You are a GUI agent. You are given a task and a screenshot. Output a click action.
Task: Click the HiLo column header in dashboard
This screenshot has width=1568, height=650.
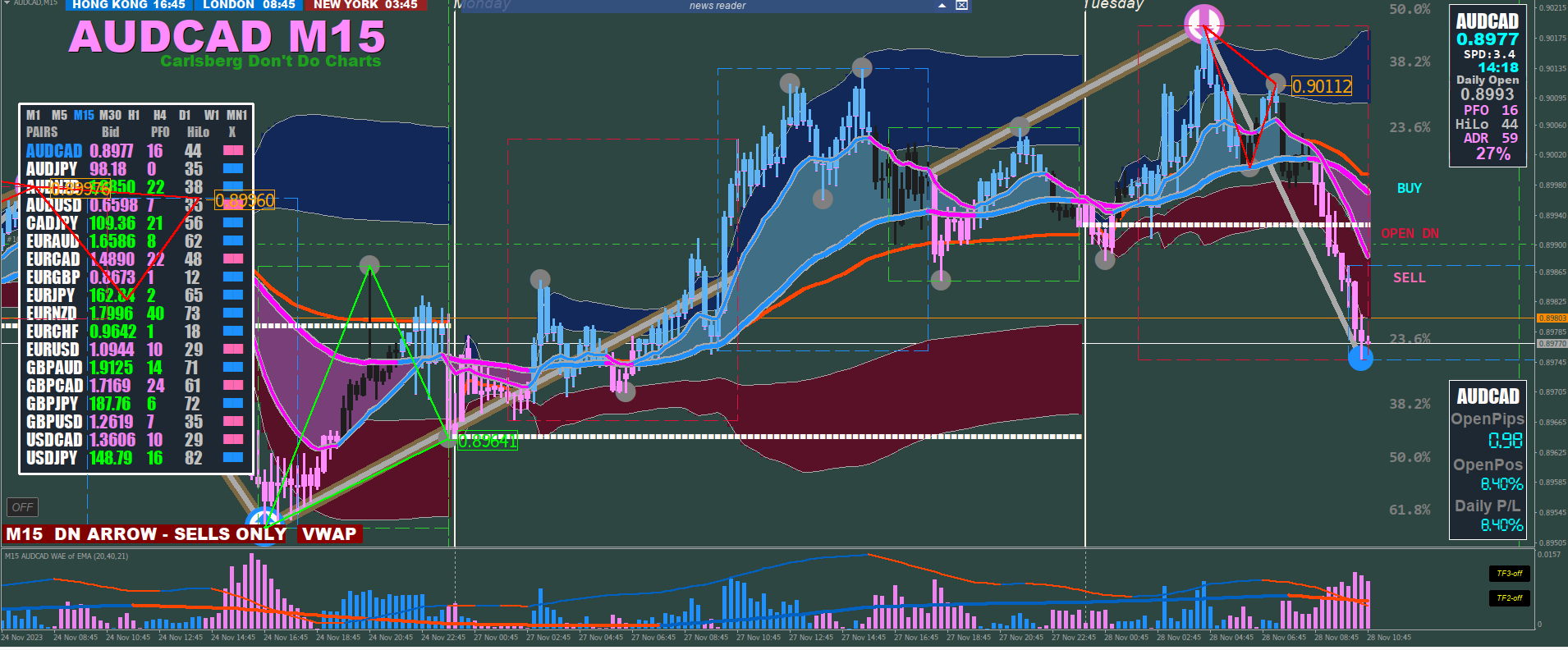[198, 132]
